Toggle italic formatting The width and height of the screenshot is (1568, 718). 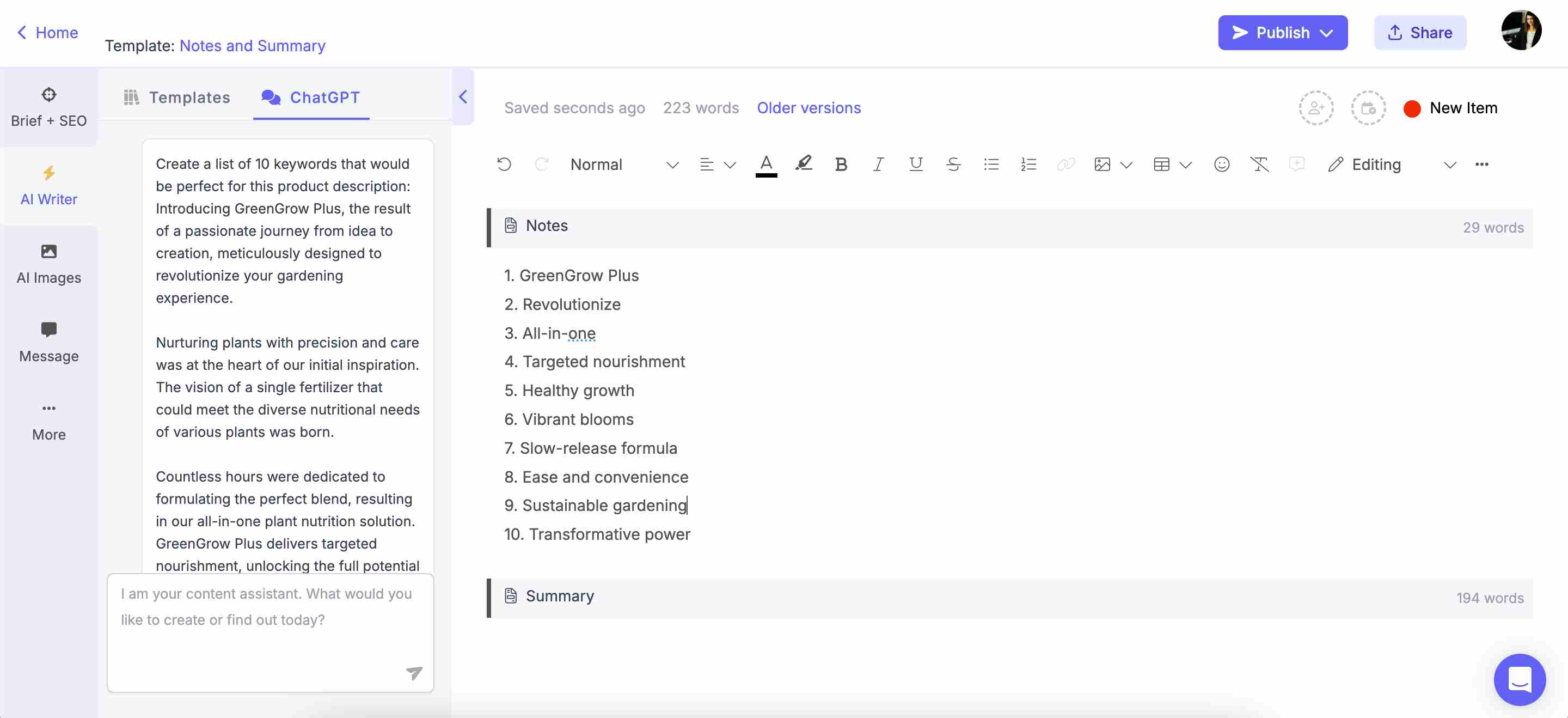click(x=878, y=165)
